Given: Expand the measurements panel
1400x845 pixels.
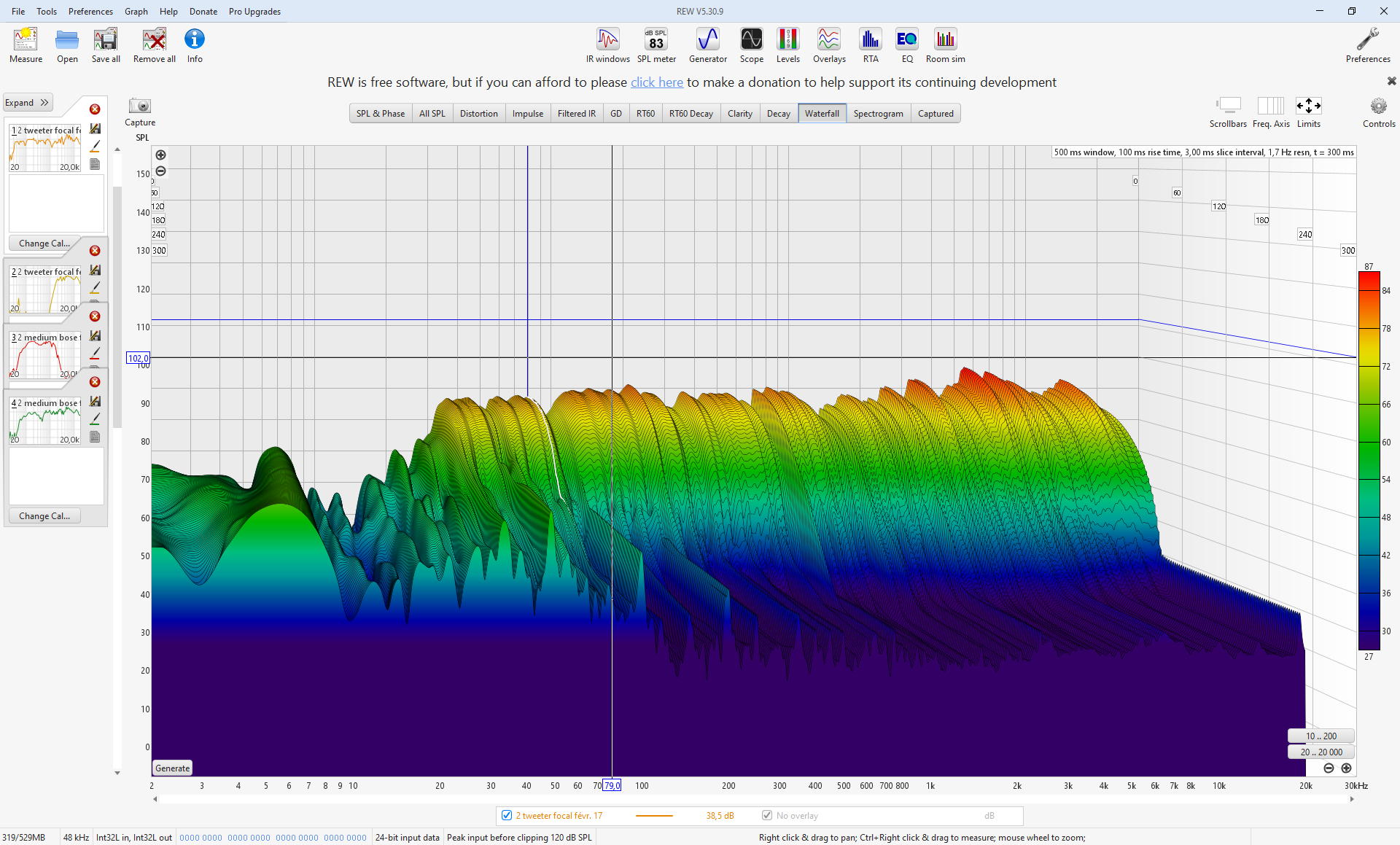Looking at the screenshot, I should point(27,103).
